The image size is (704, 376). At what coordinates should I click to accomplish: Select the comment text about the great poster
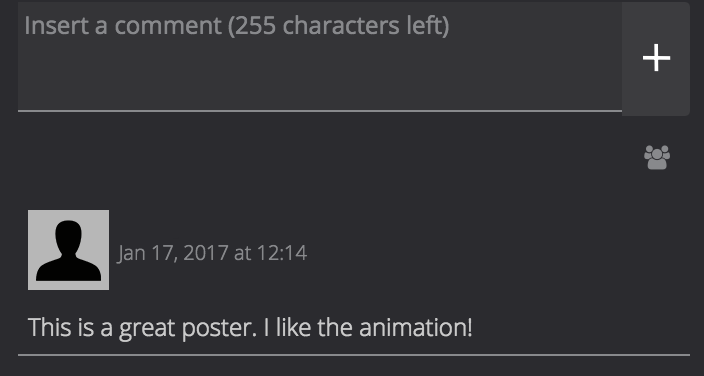(250, 327)
